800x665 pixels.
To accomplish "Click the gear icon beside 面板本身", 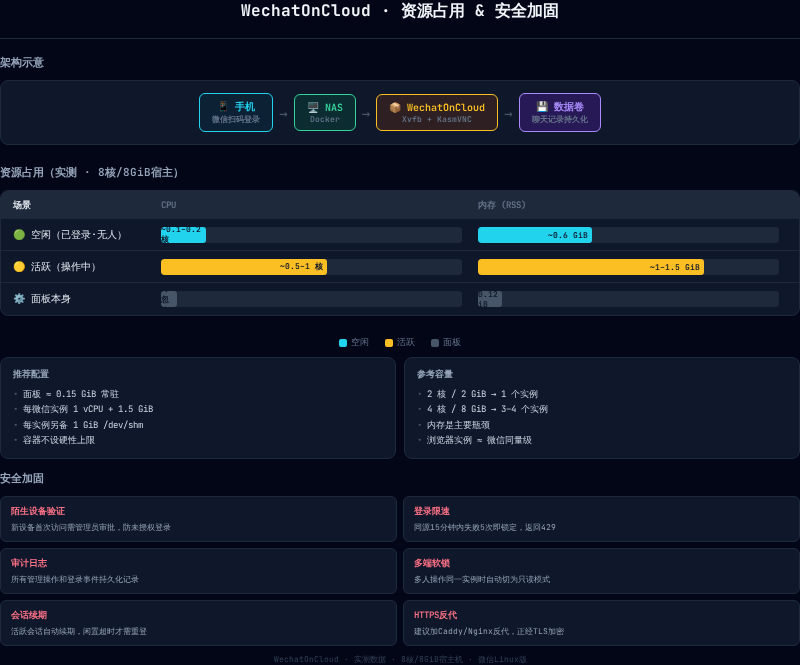I will 19,299.
